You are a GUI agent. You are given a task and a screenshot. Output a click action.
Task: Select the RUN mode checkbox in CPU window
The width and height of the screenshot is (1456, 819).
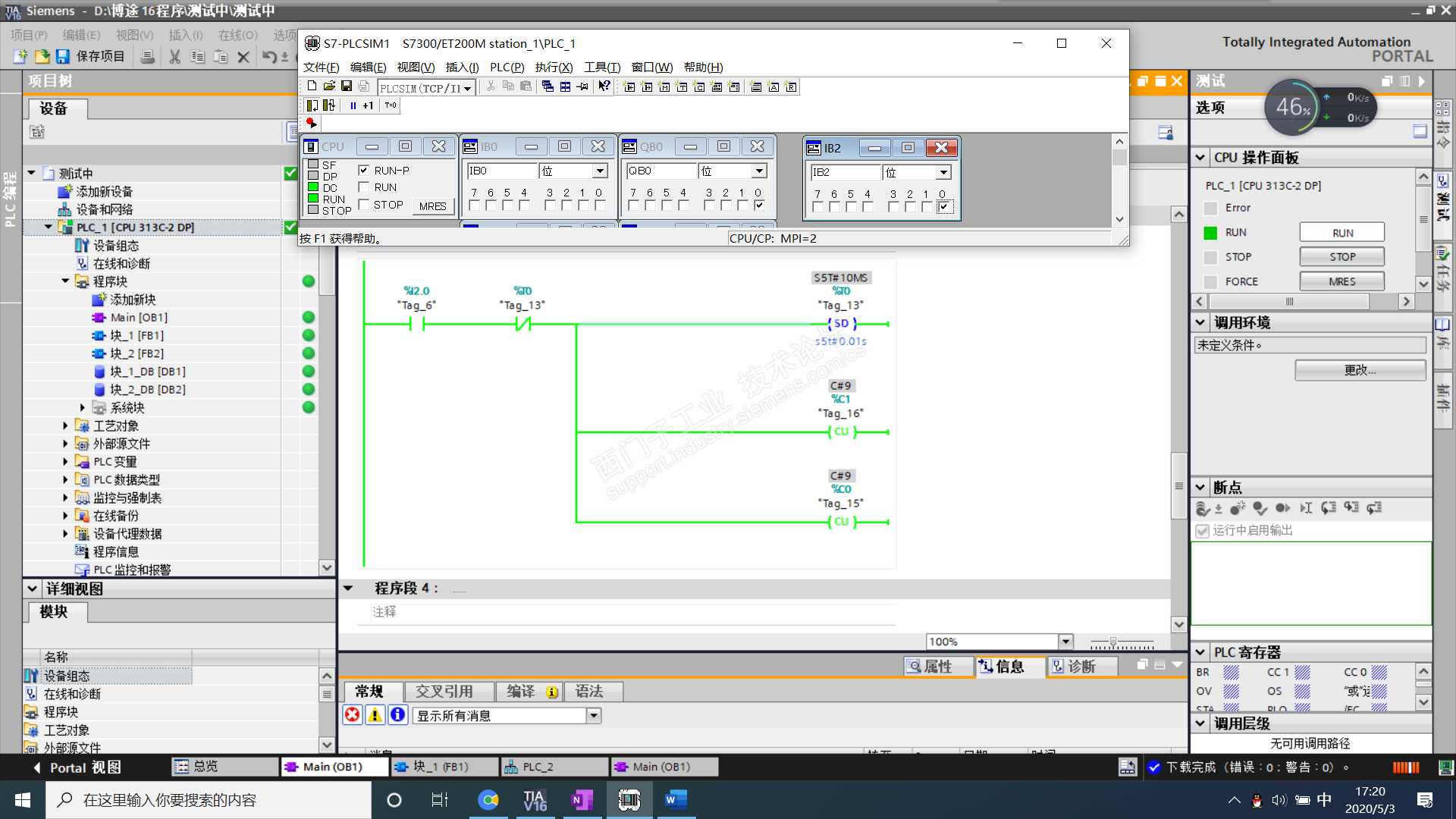click(x=364, y=187)
